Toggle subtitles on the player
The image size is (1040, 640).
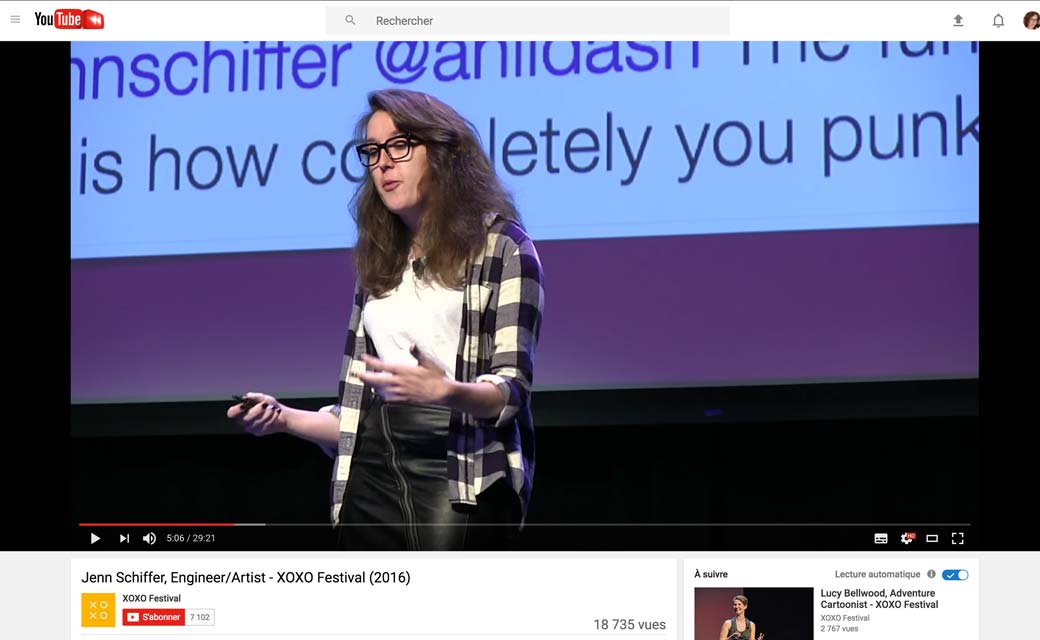(881, 538)
